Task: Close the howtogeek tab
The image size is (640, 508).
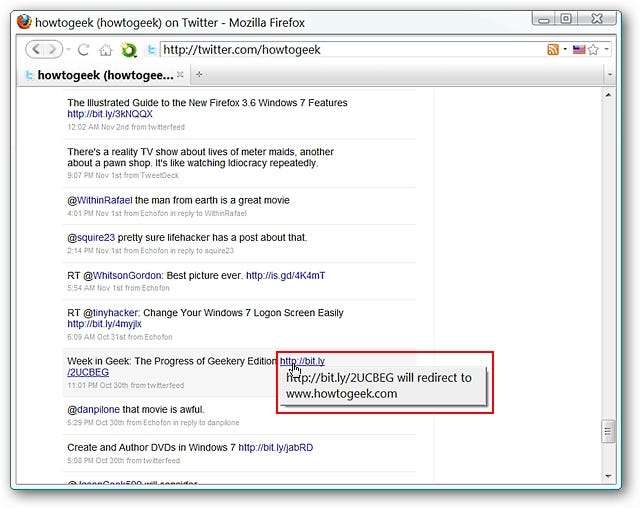Action: [x=180, y=74]
